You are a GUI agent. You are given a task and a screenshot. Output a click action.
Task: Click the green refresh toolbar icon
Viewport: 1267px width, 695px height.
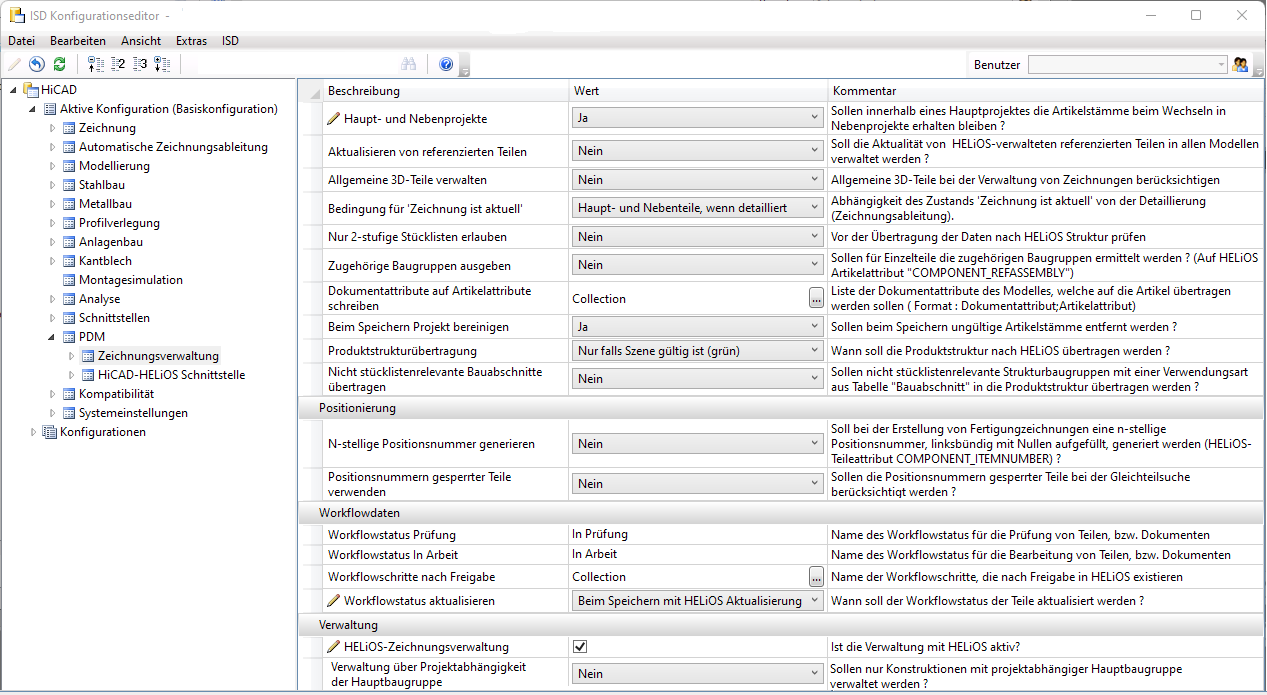[59, 64]
